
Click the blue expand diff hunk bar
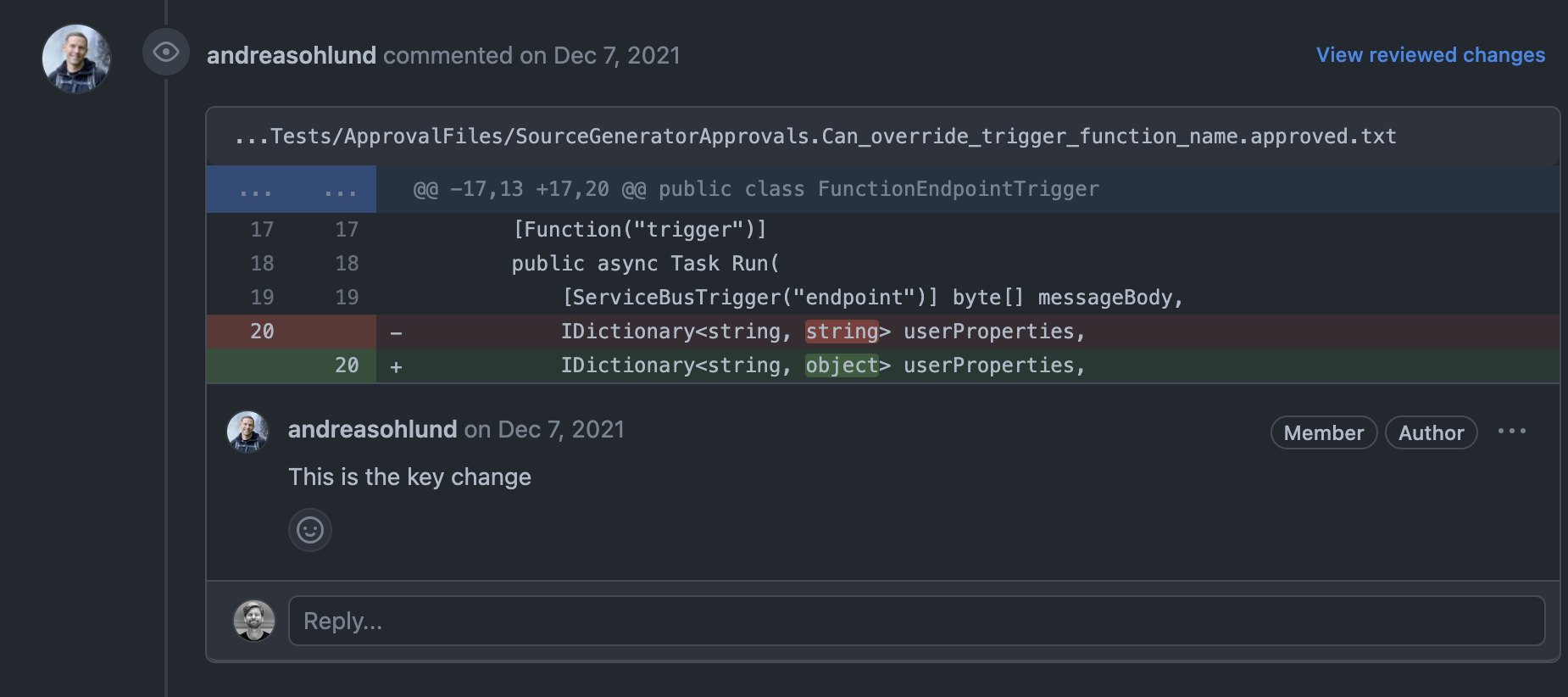[291, 188]
